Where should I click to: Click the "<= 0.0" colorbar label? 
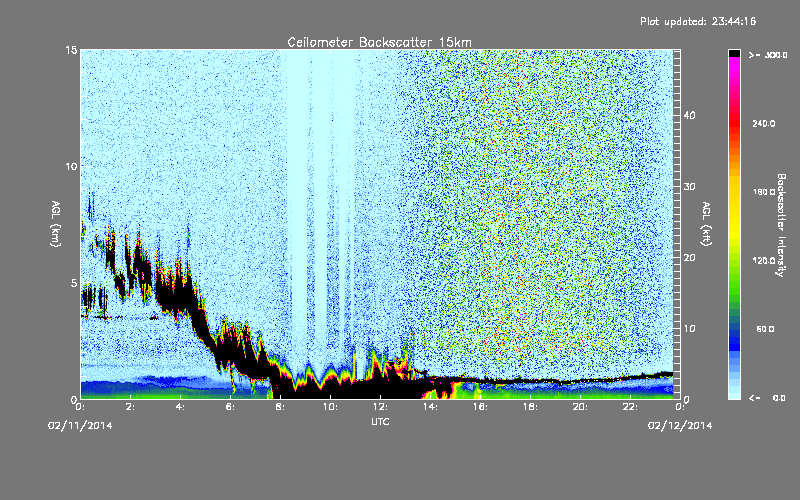click(768, 398)
